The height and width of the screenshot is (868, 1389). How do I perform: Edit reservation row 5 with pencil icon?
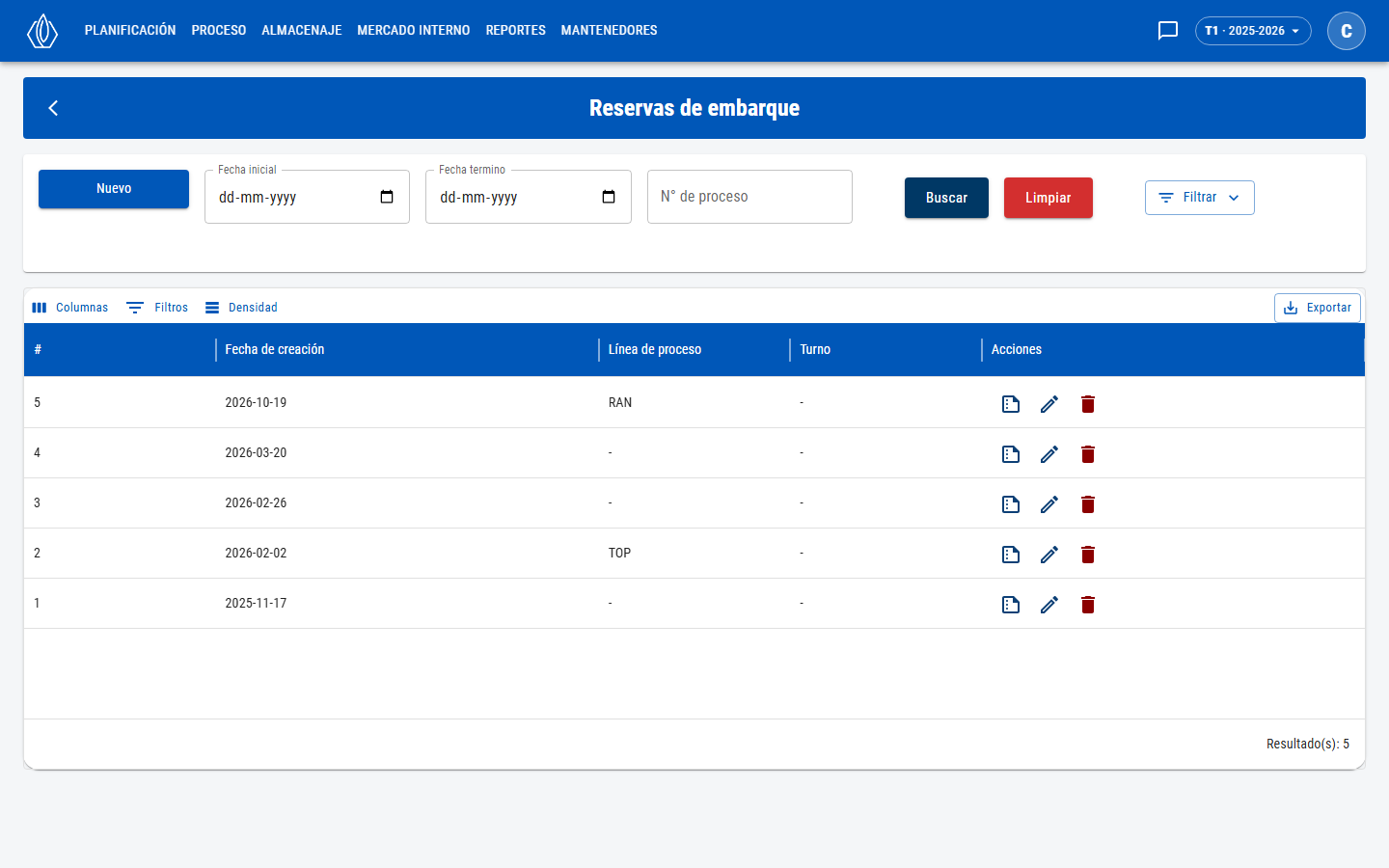tap(1049, 404)
